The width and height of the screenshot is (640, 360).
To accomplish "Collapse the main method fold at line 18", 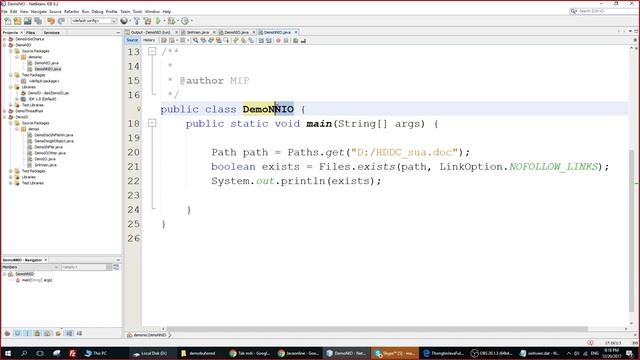I will [152, 123].
